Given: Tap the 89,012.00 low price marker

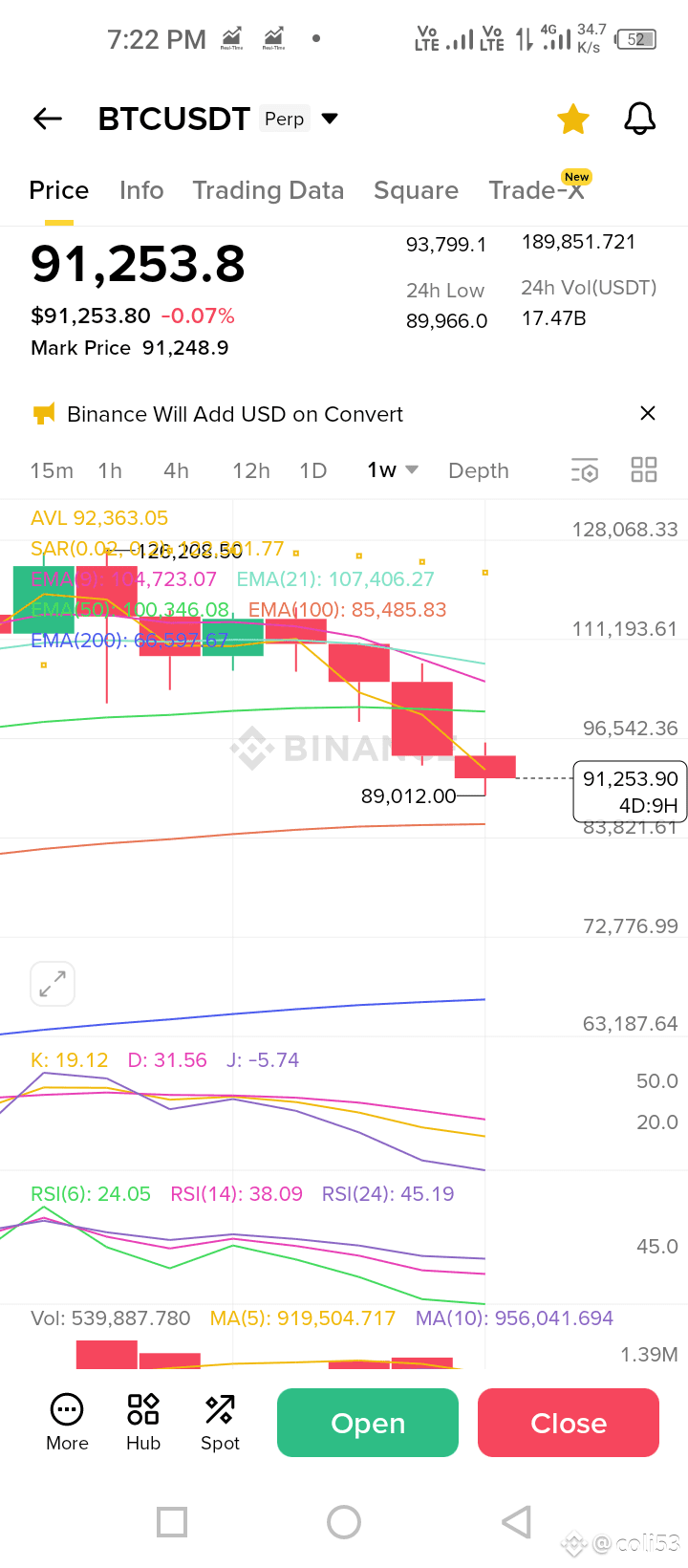Looking at the screenshot, I should coord(409,795).
